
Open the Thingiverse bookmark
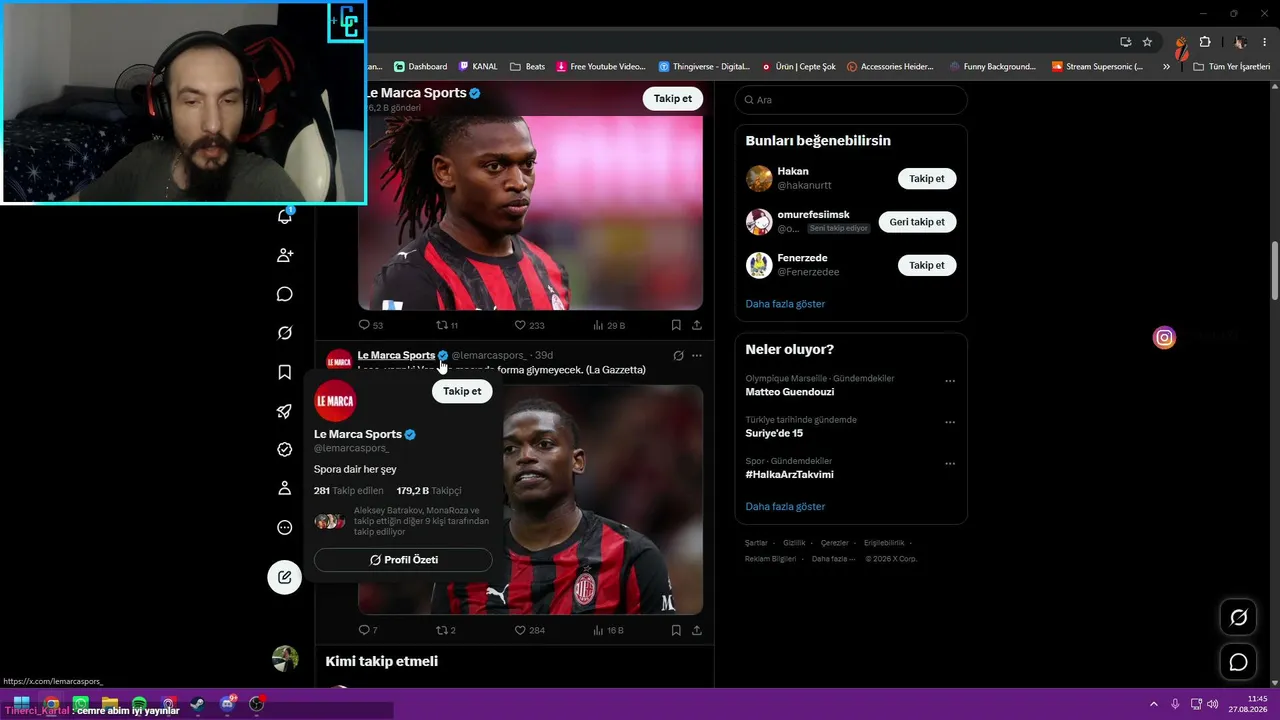(704, 67)
